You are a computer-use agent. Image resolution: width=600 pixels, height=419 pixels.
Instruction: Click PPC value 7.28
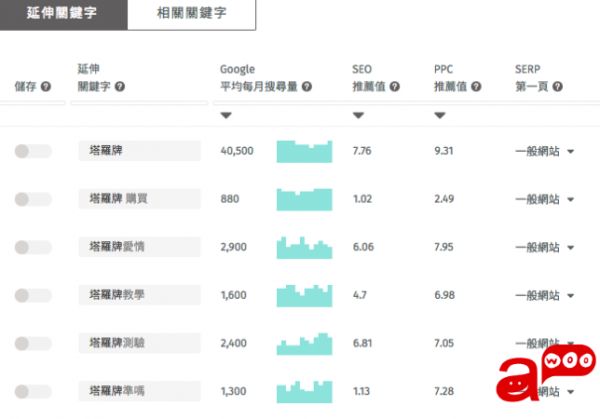click(x=444, y=391)
